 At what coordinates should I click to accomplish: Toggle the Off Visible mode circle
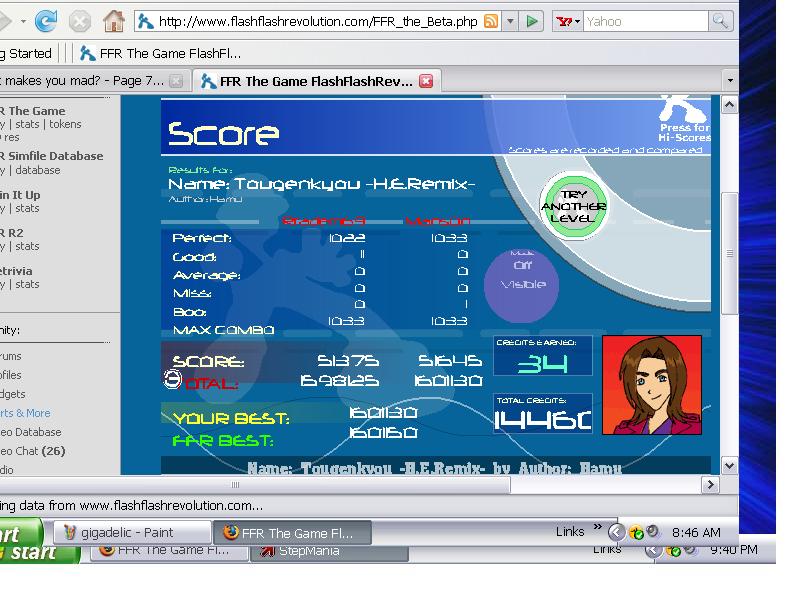[521, 285]
